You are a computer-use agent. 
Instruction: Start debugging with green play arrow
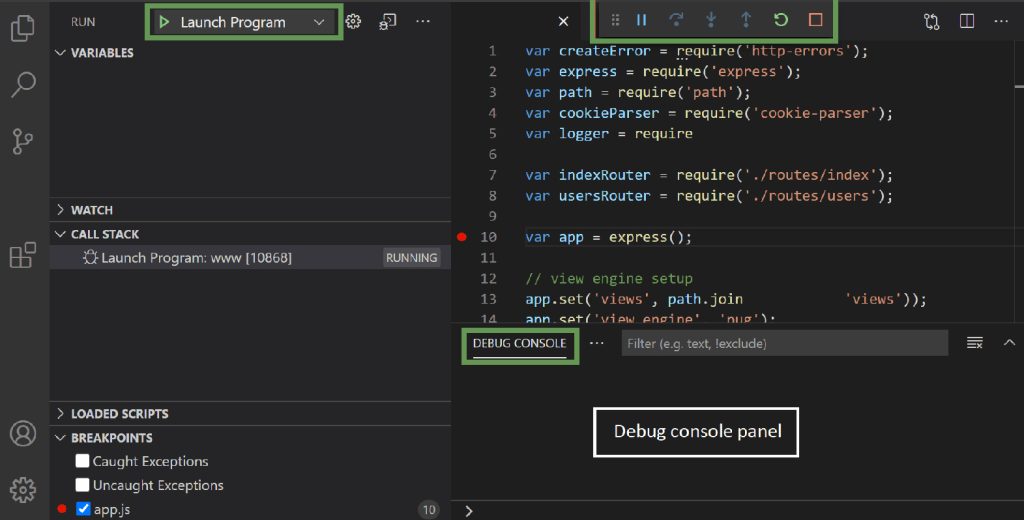(x=165, y=22)
